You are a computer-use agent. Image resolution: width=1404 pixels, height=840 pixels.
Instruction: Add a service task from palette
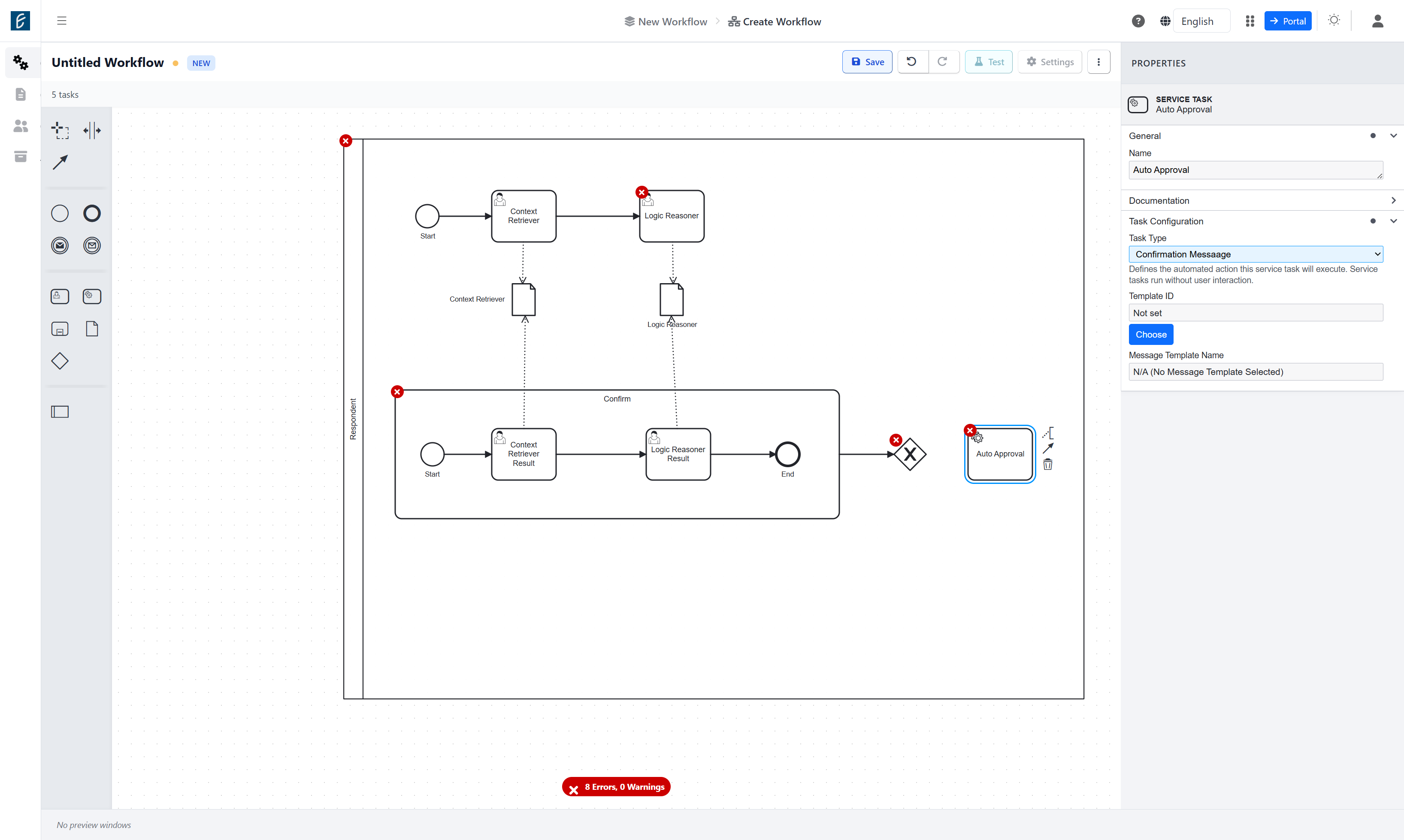[x=92, y=296]
